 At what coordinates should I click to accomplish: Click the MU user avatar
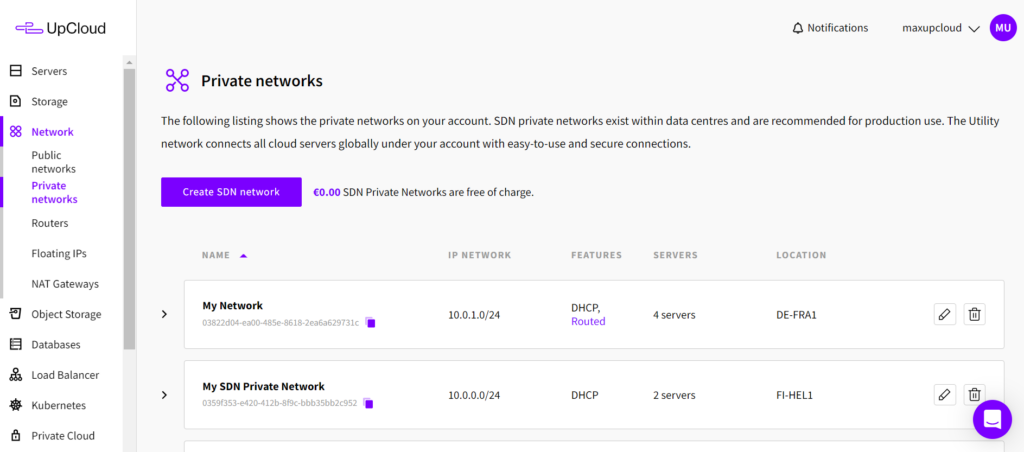coord(1002,28)
